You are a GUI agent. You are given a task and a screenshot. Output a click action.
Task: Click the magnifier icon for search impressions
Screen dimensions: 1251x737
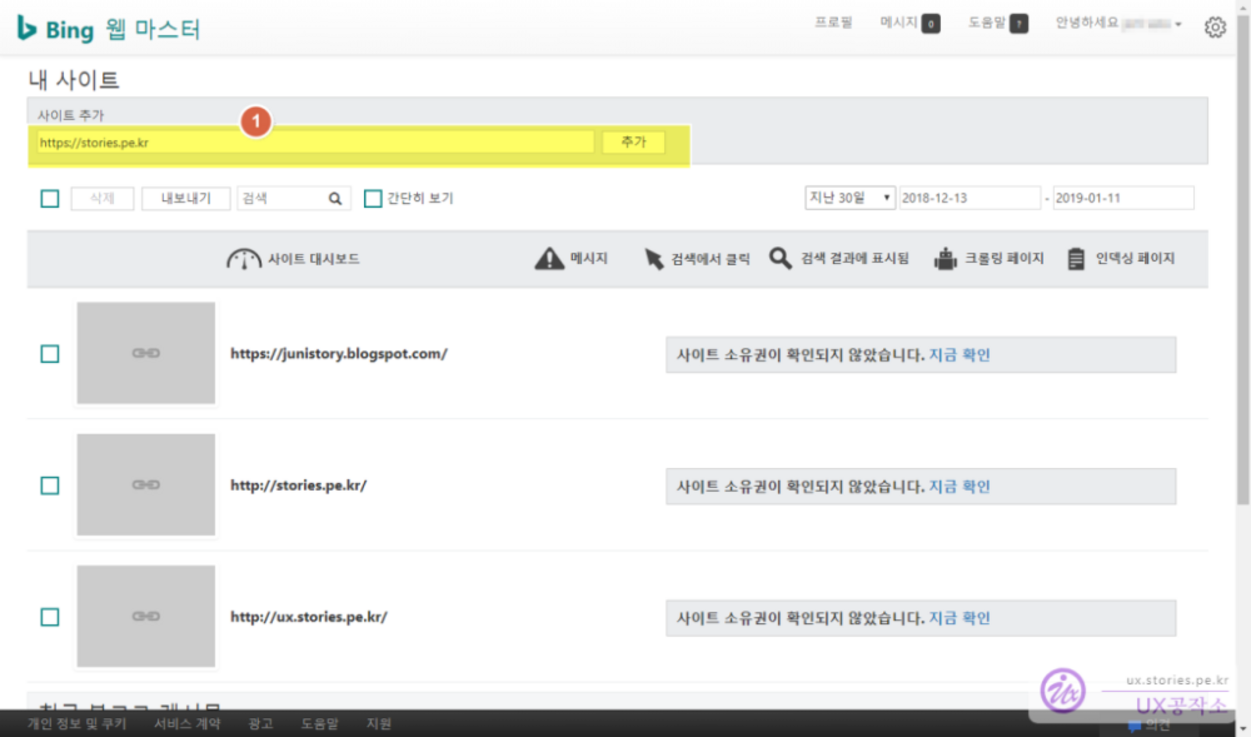click(x=780, y=258)
